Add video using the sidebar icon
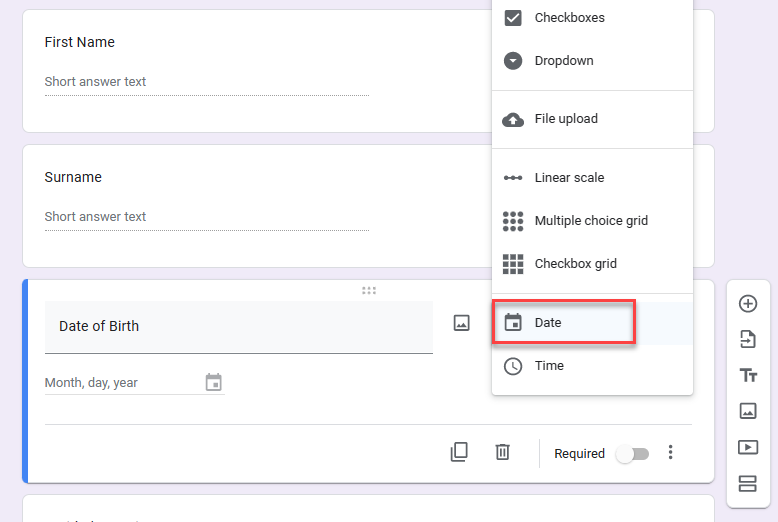This screenshot has width=778, height=522. (x=747, y=447)
